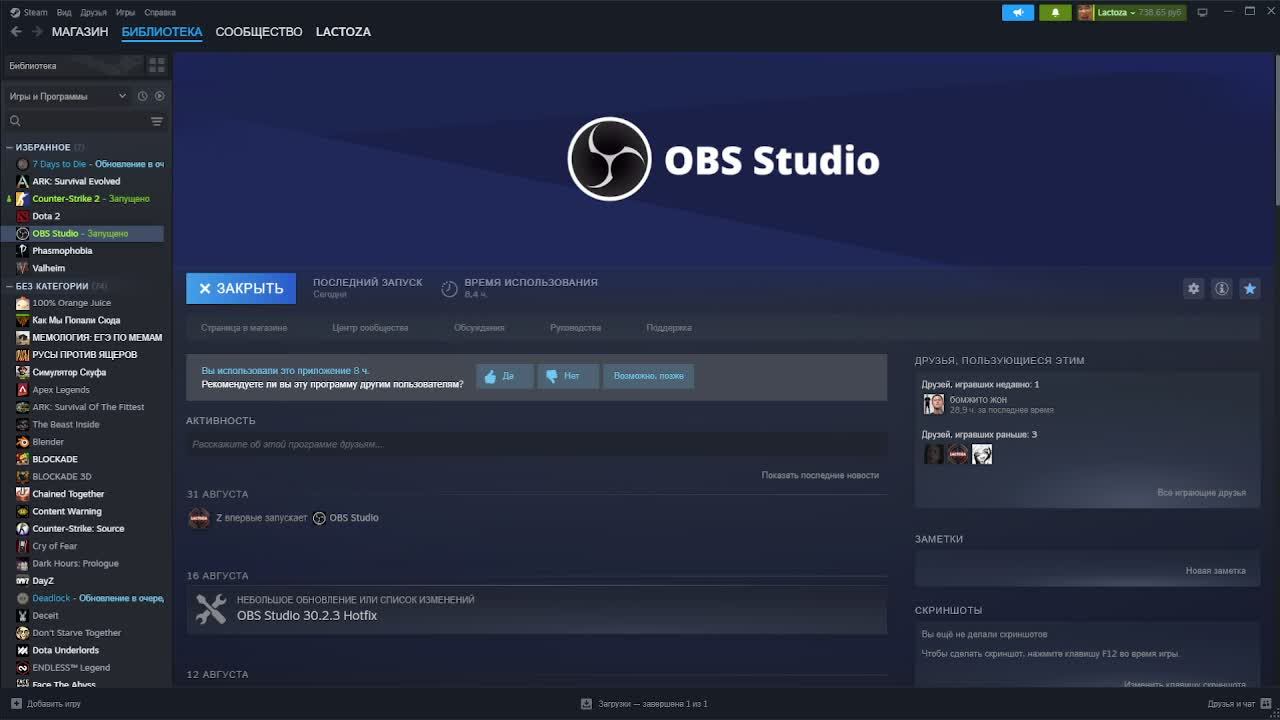Open Обсуждения link
This screenshot has width=1280, height=720.
pos(479,328)
